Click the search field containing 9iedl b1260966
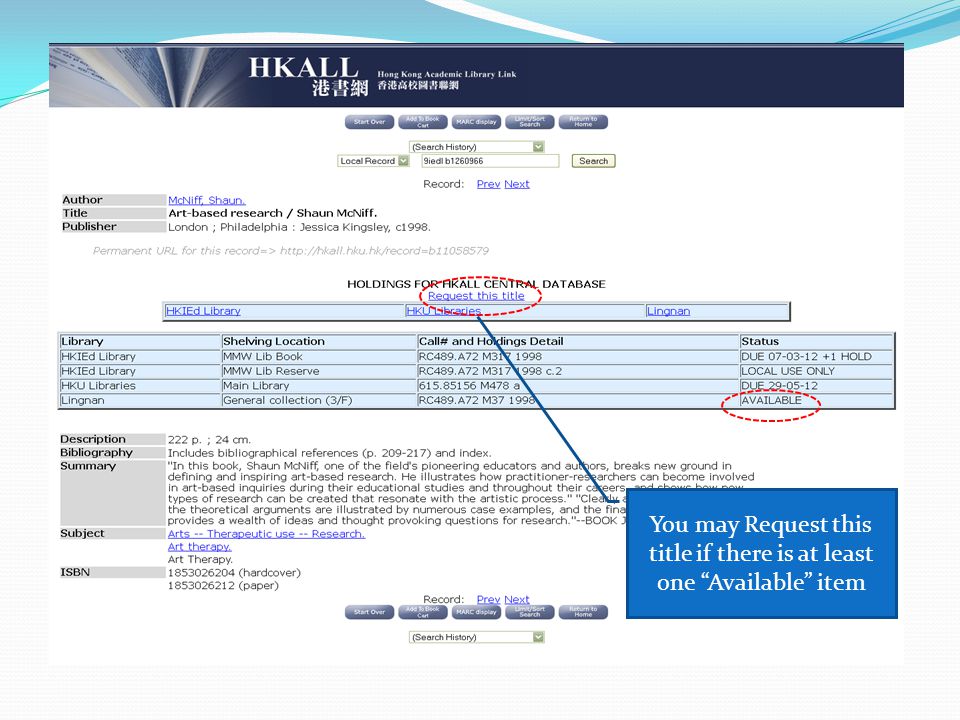The image size is (960, 720). coord(490,161)
